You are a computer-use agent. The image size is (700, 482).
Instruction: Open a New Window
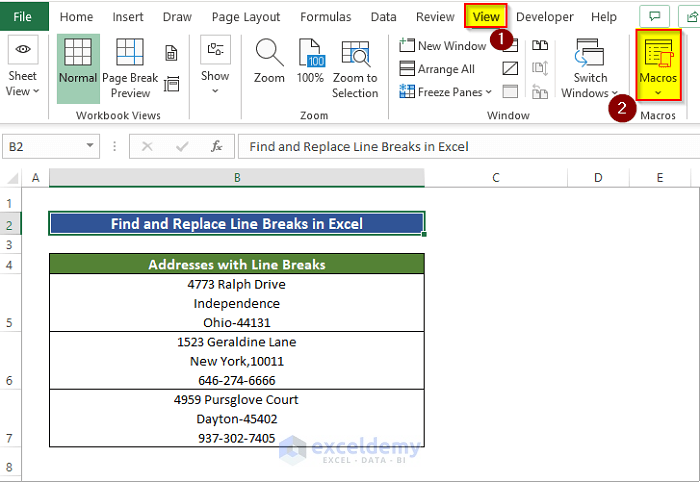(442, 46)
